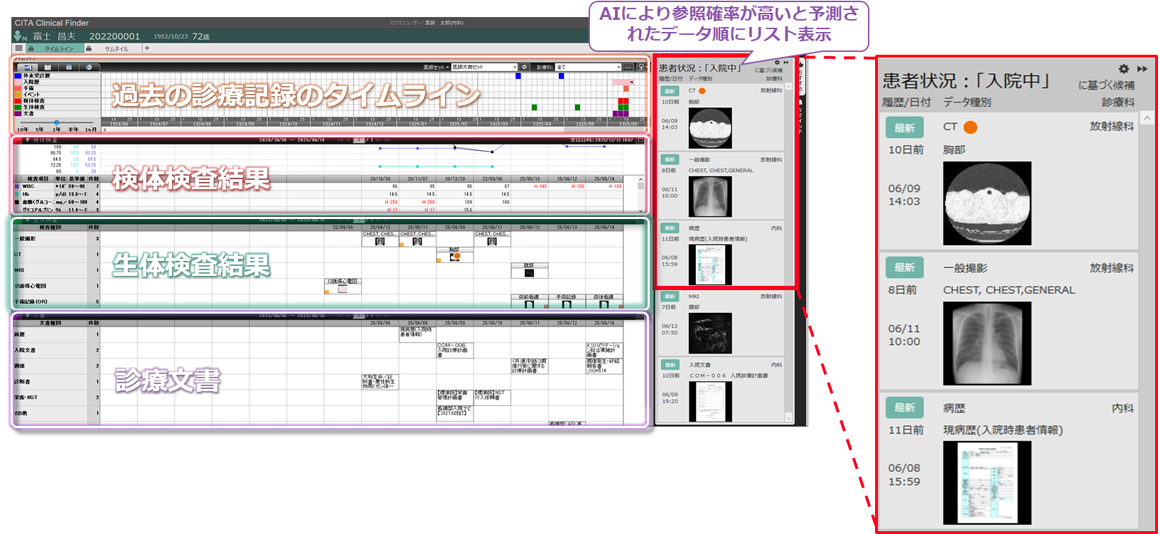1160x534 pixels.
Task: Open the hamburger menu beside タイムライン tab
Action: pos(18,48)
